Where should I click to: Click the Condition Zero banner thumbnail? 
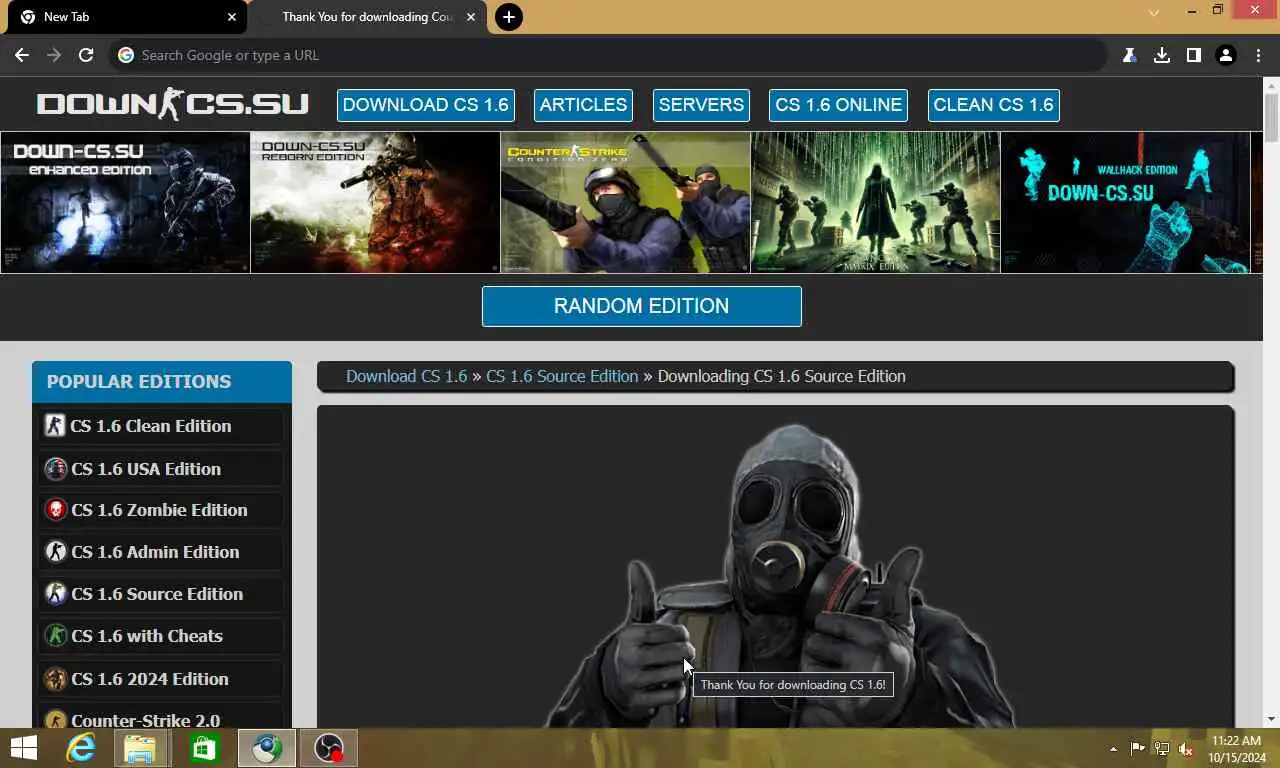[625, 202]
